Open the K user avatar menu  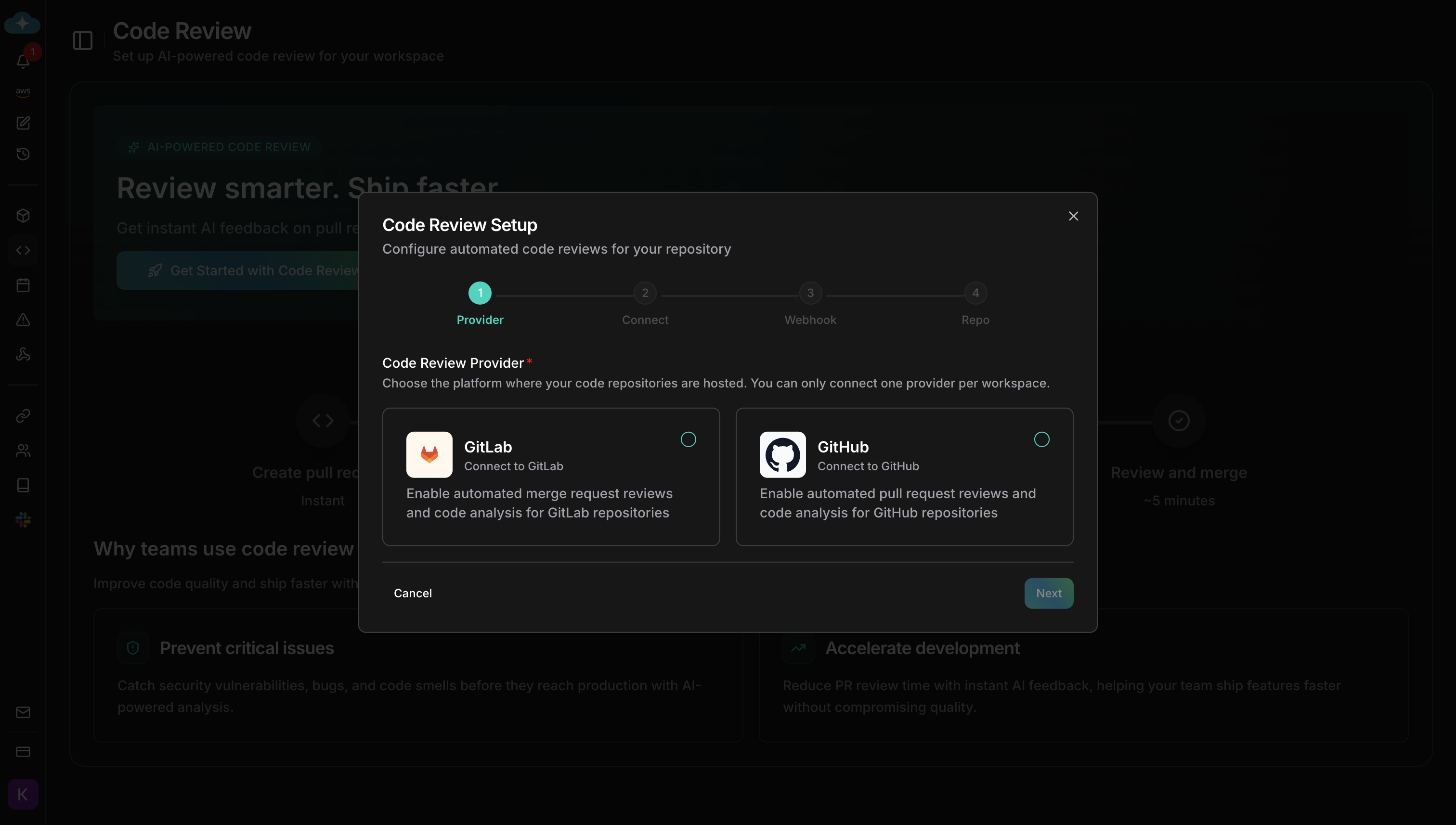click(x=23, y=794)
